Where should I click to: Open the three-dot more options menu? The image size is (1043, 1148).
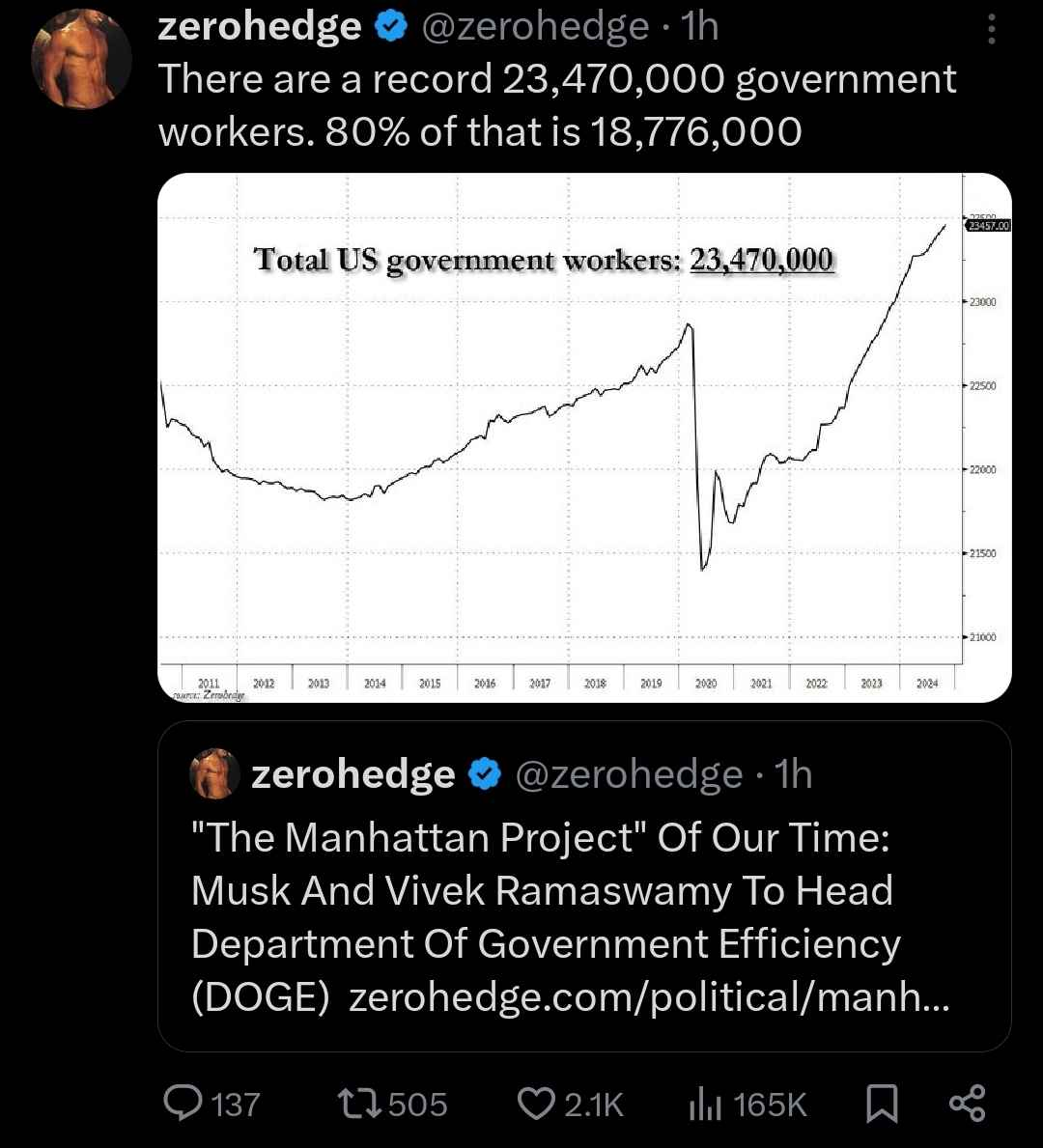pos(991,29)
